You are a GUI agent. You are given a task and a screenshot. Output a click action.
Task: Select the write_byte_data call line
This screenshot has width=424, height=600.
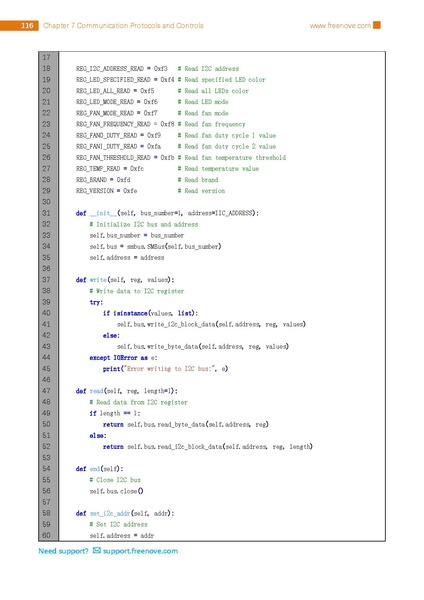(x=203, y=346)
